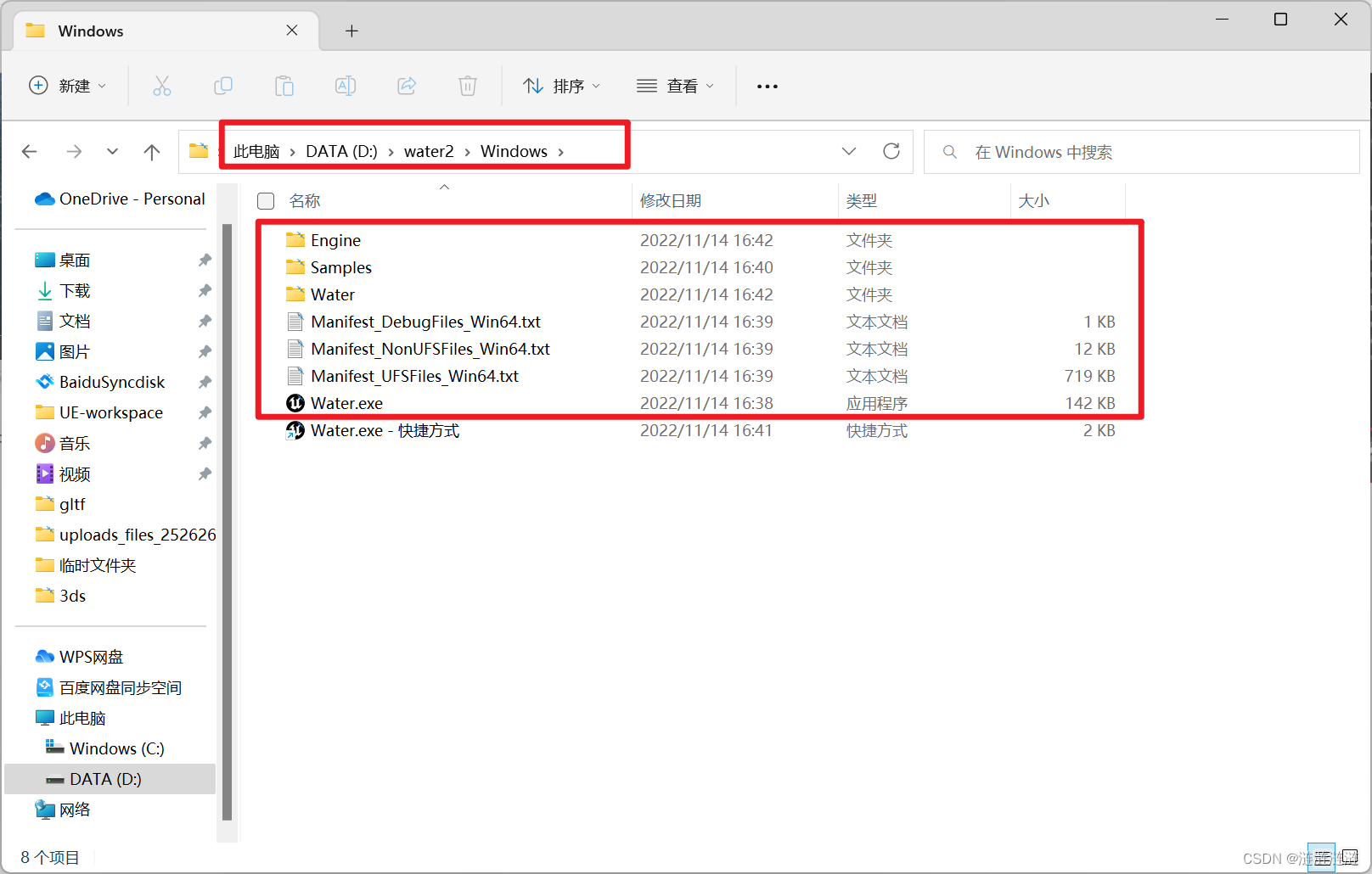Close the Windows tab
The height and width of the screenshot is (874, 1372).
[x=292, y=31]
